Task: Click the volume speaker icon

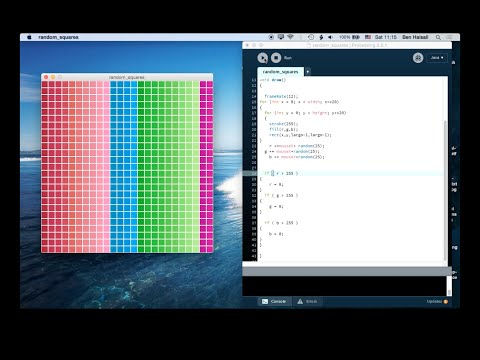Action: point(330,37)
